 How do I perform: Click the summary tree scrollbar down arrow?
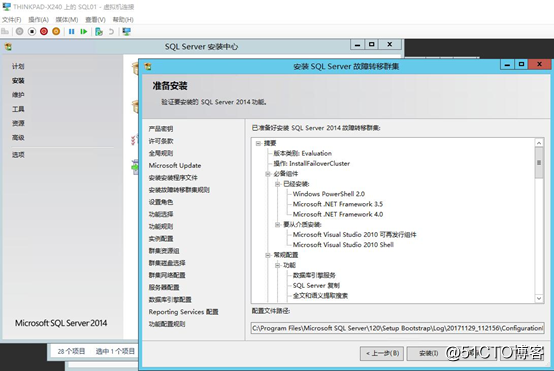(x=539, y=298)
